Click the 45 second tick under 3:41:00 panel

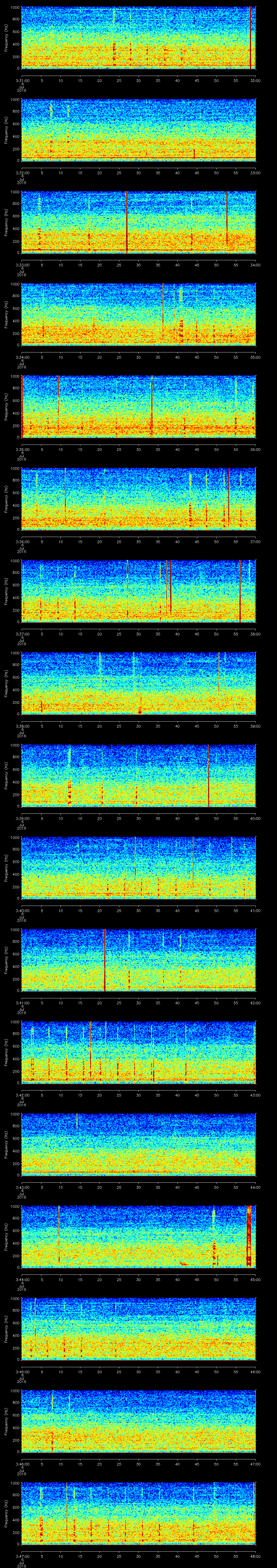pyautogui.click(x=197, y=1003)
